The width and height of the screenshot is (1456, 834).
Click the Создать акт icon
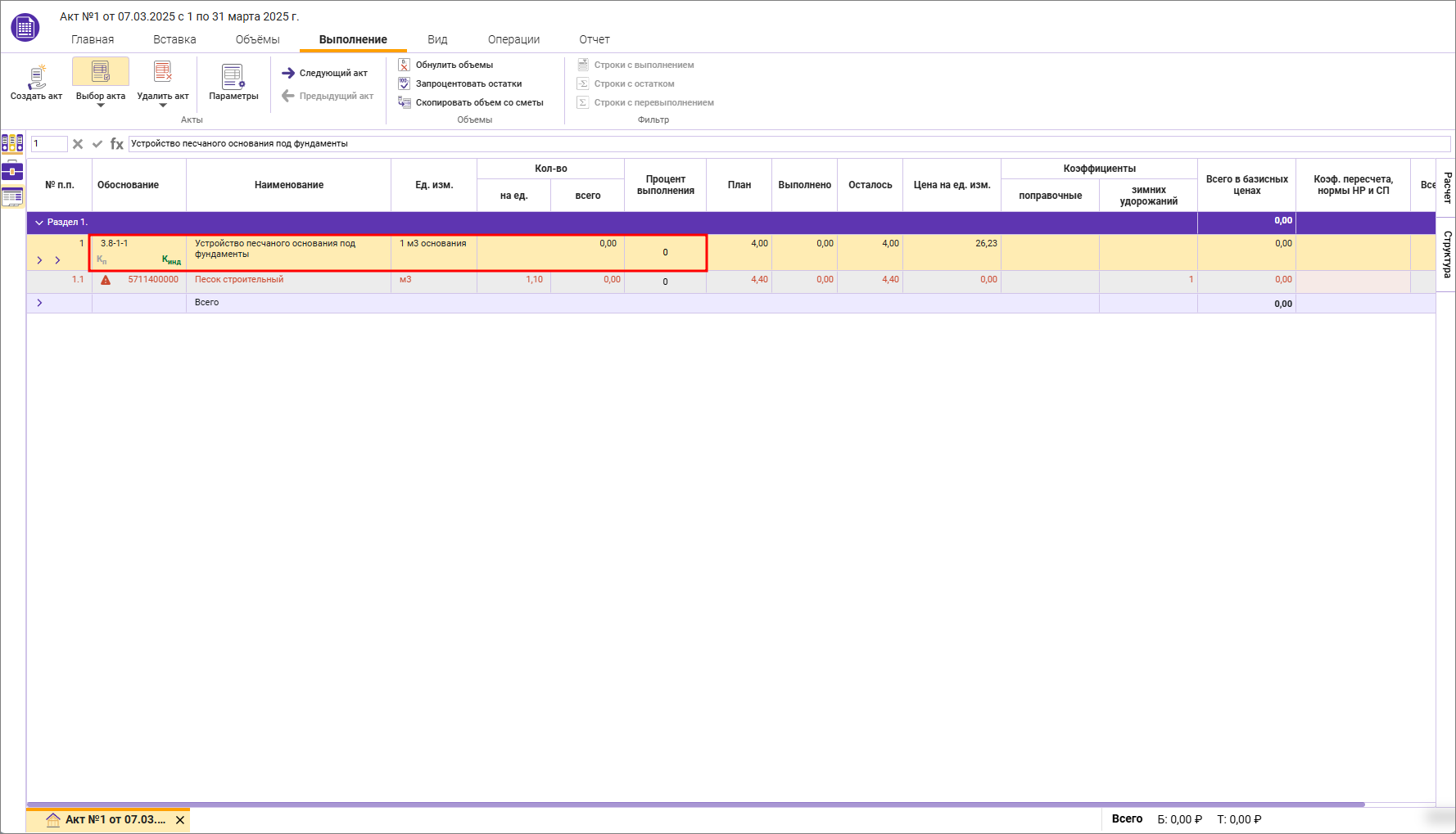[36, 76]
